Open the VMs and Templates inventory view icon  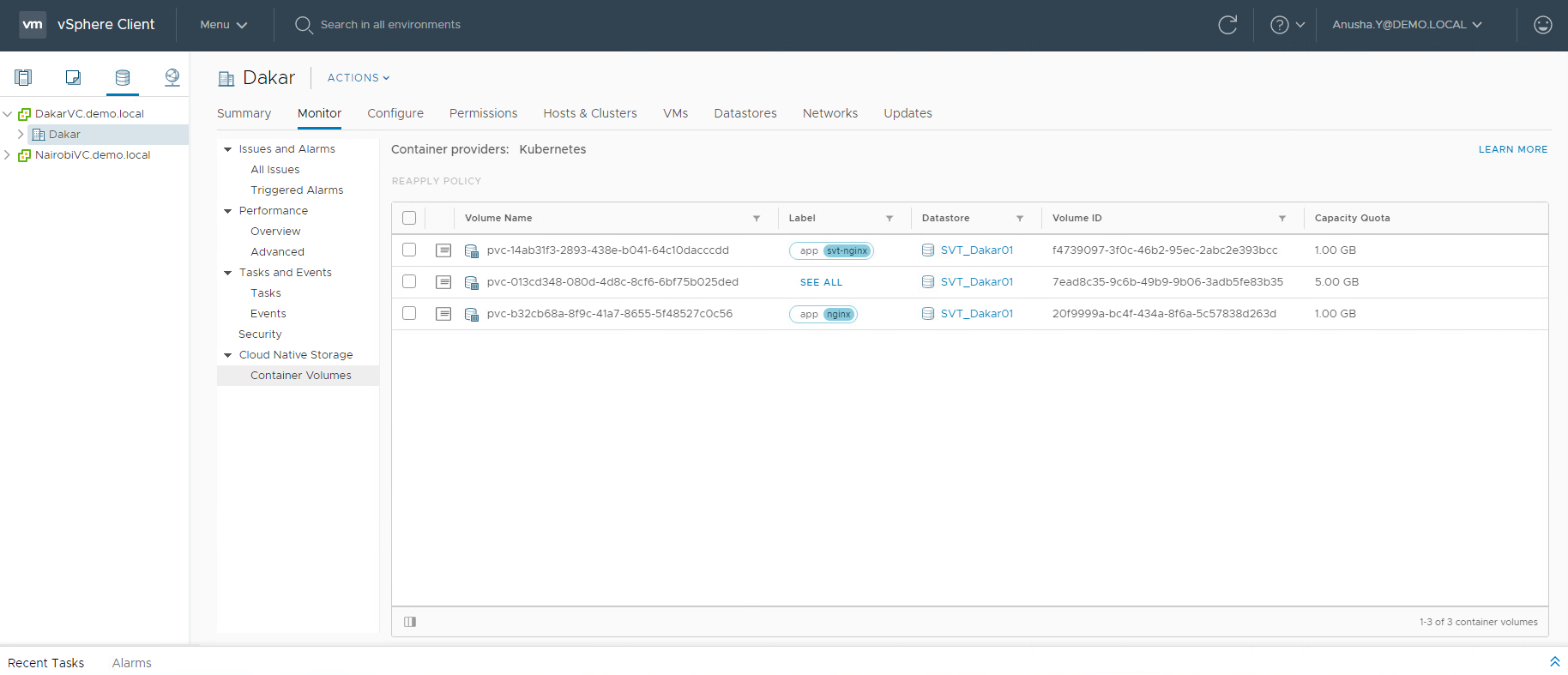click(x=73, y=78)
